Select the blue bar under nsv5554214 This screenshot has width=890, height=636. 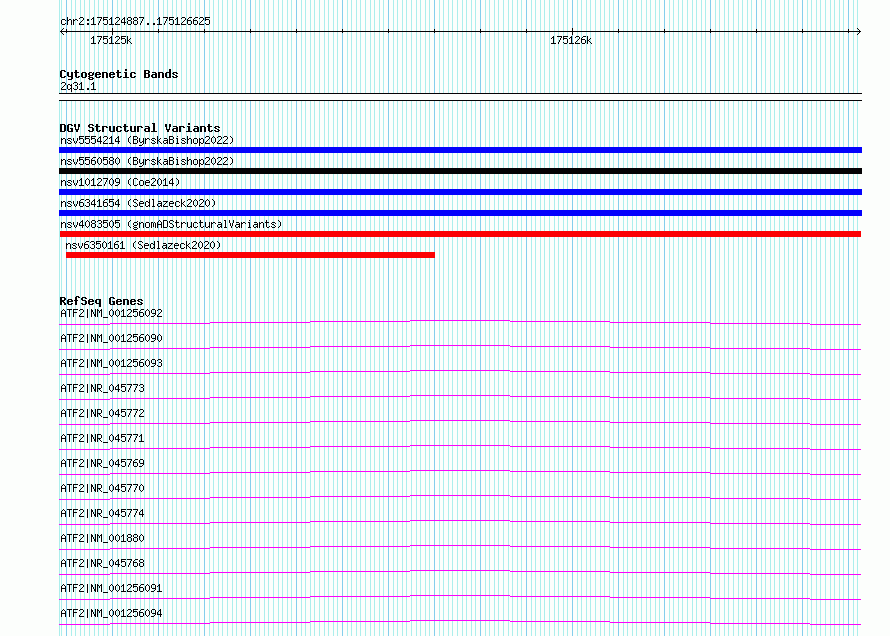pos(460,150)
